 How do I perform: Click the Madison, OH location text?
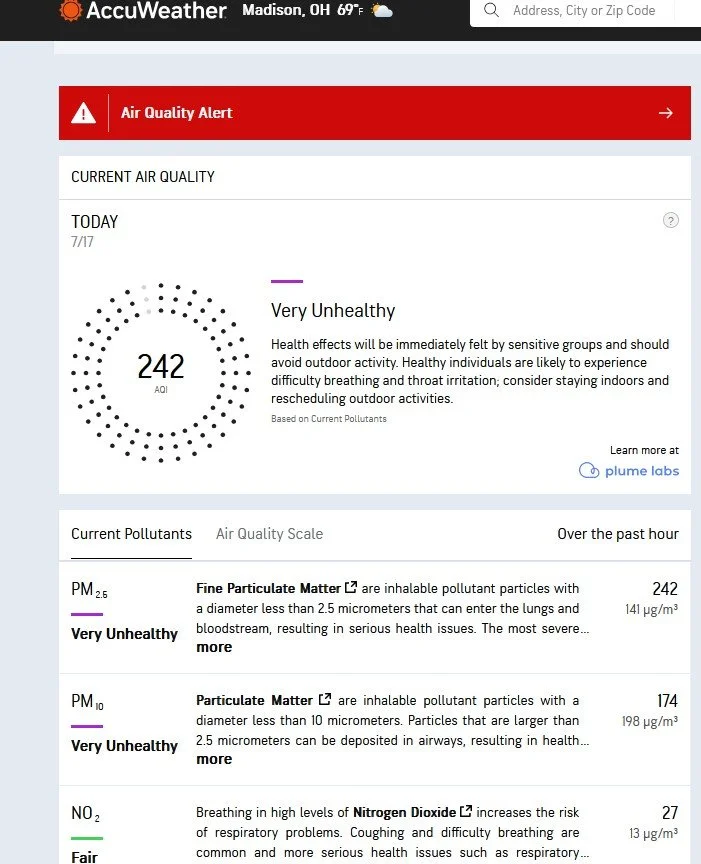286,10
